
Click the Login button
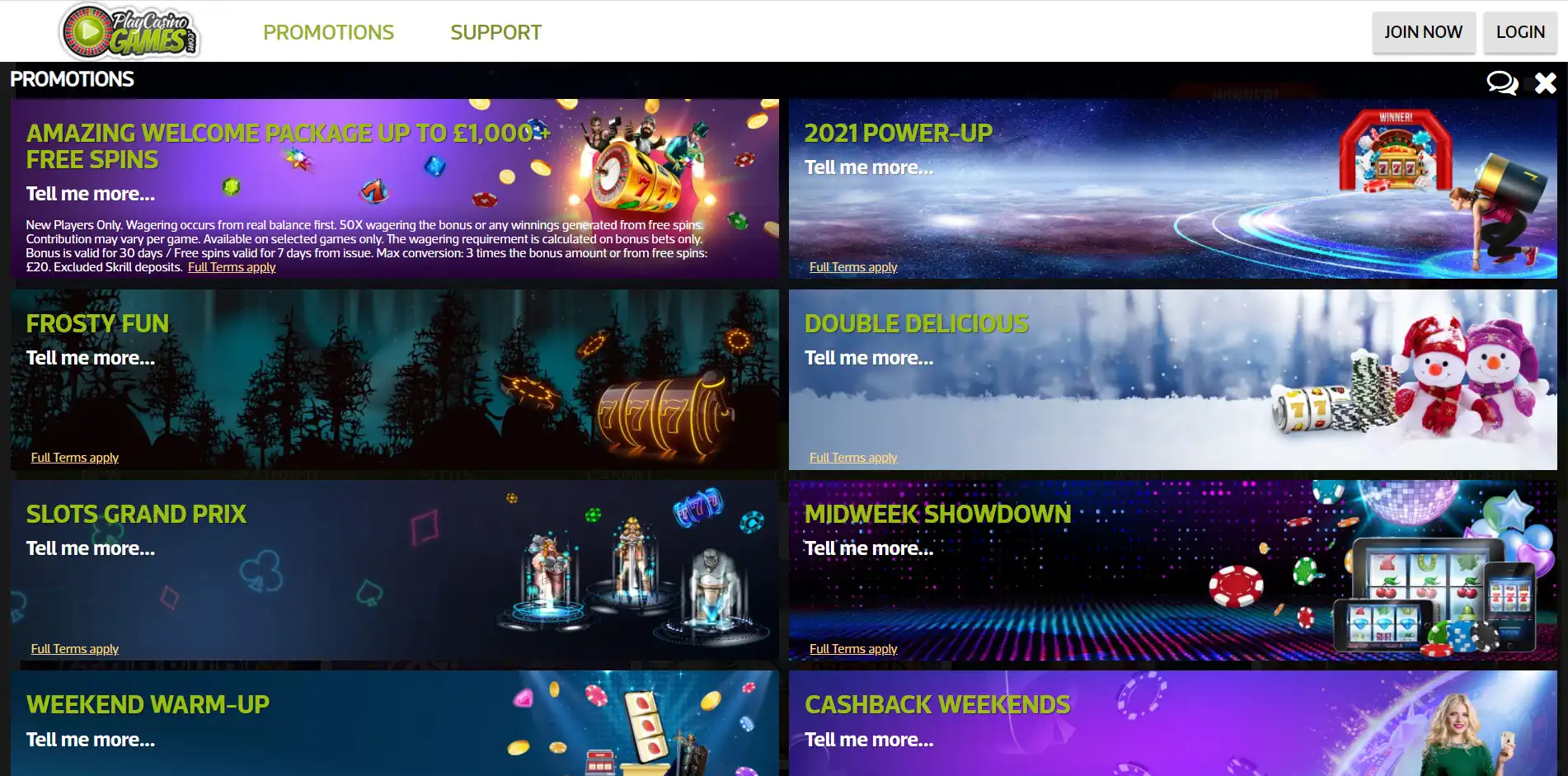tap(1520, 32)
